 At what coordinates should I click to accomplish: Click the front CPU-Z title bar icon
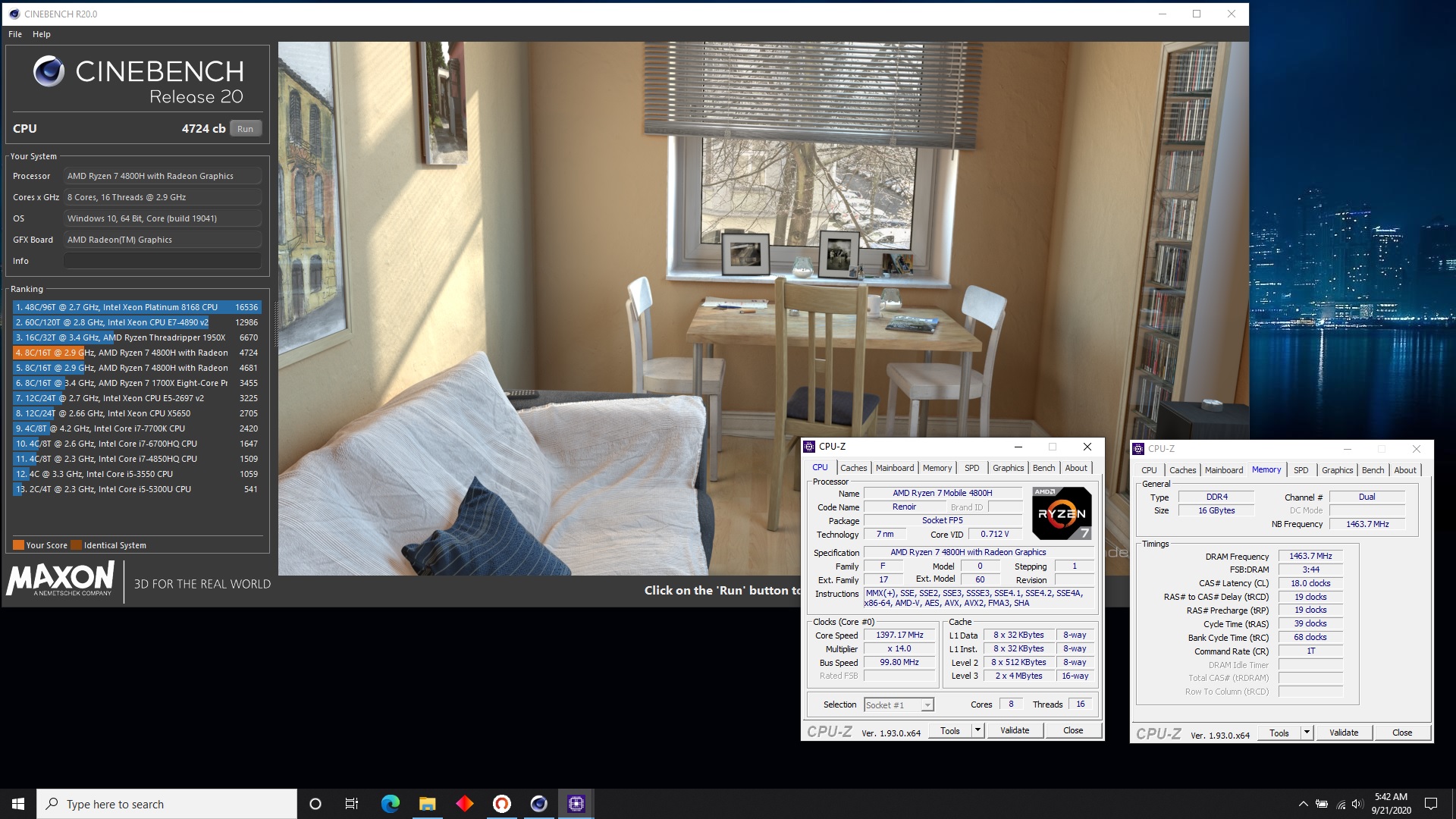tap(809, 447)
